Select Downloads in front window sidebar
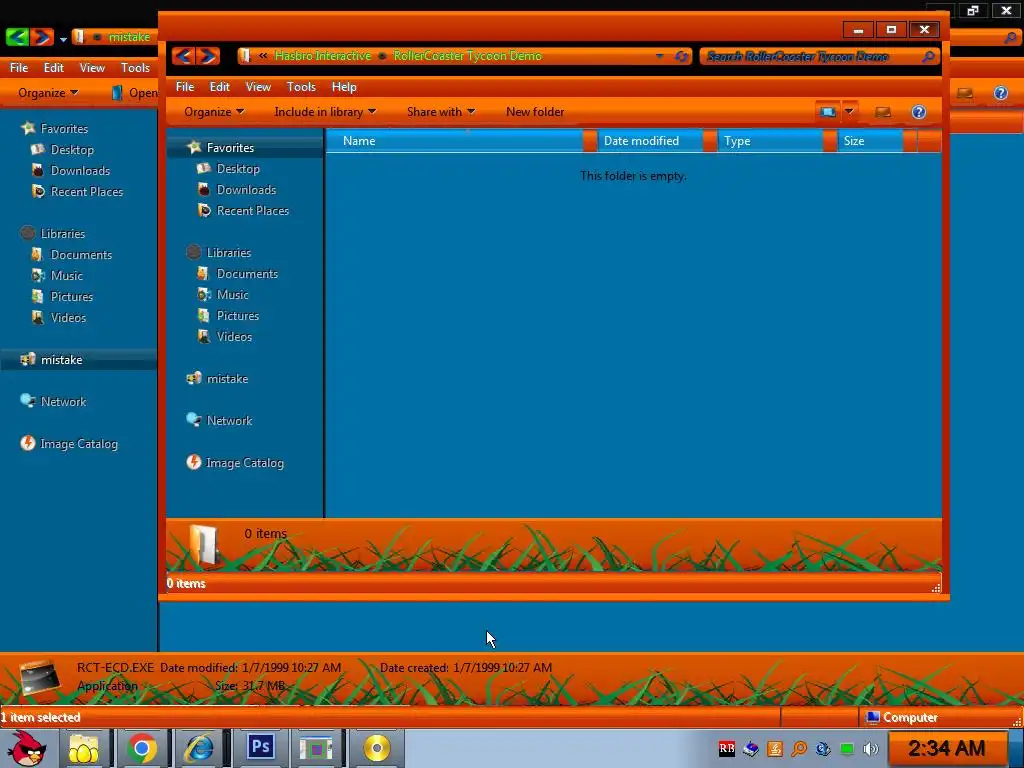The height and width of the screenshot is (768, 1024). point(246,189)
